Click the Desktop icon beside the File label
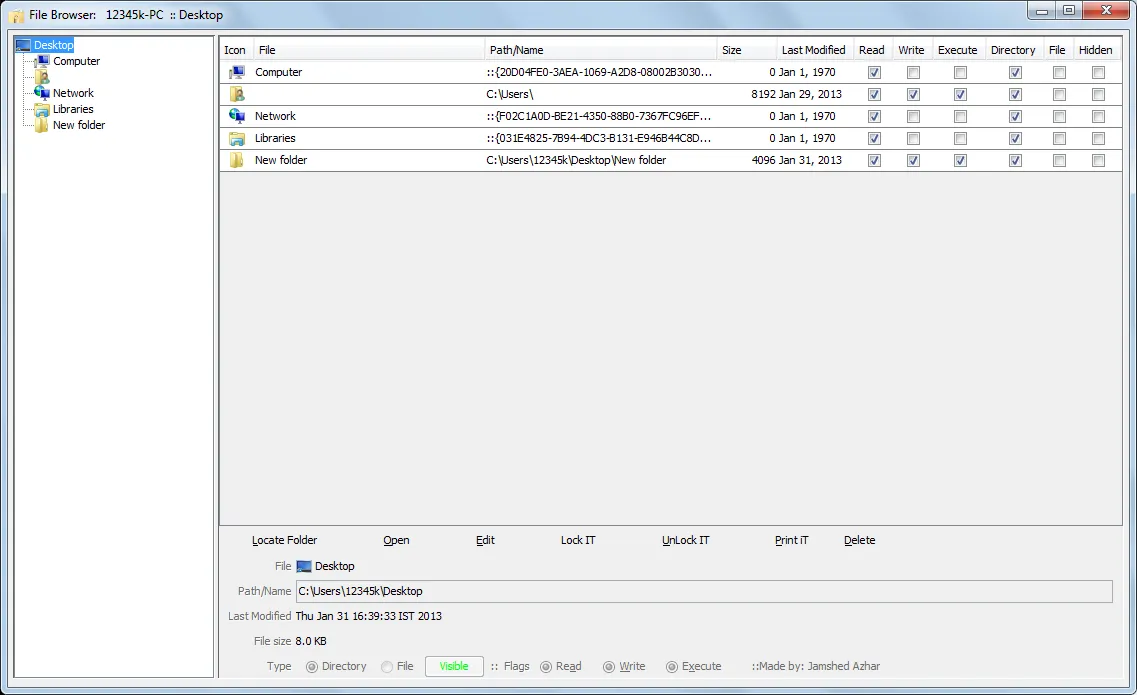This screenshot has height=695, width=1137. [x=304, y=566]
